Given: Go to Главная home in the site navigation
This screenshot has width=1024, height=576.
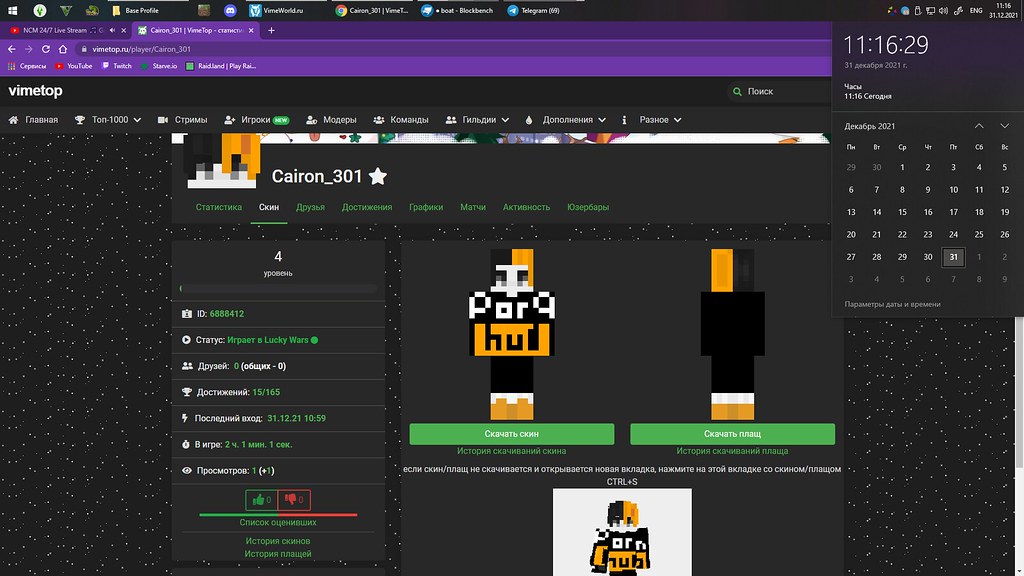Looking at the screenshot, I should coord(33,120).
